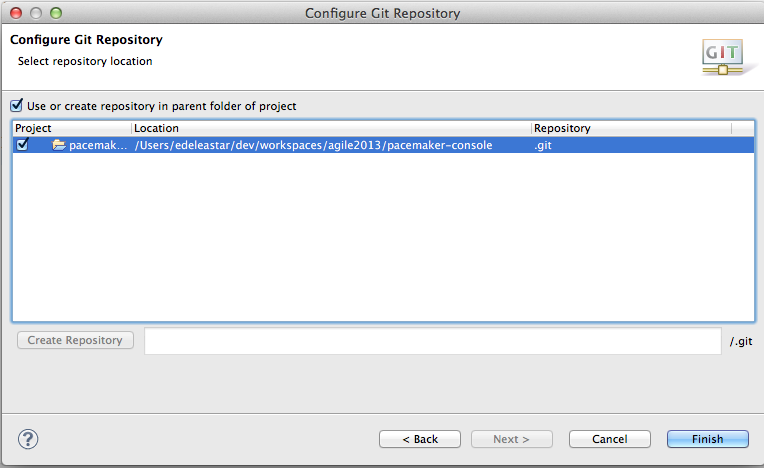The width and height of the screenshot is (764, 468).
Task: Select the pacemak... project name cell
Action: (98, 145)
